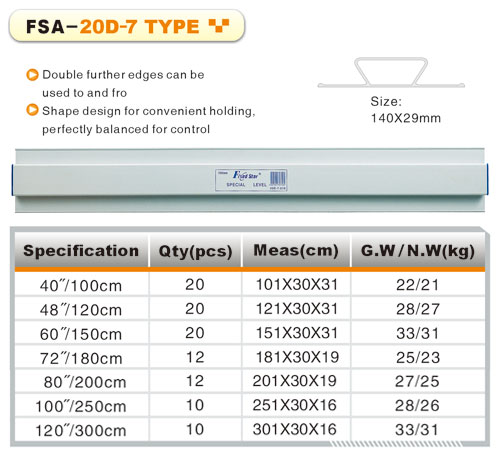
Task: Select the 72"/180cm specification cell
Action: 82,358
